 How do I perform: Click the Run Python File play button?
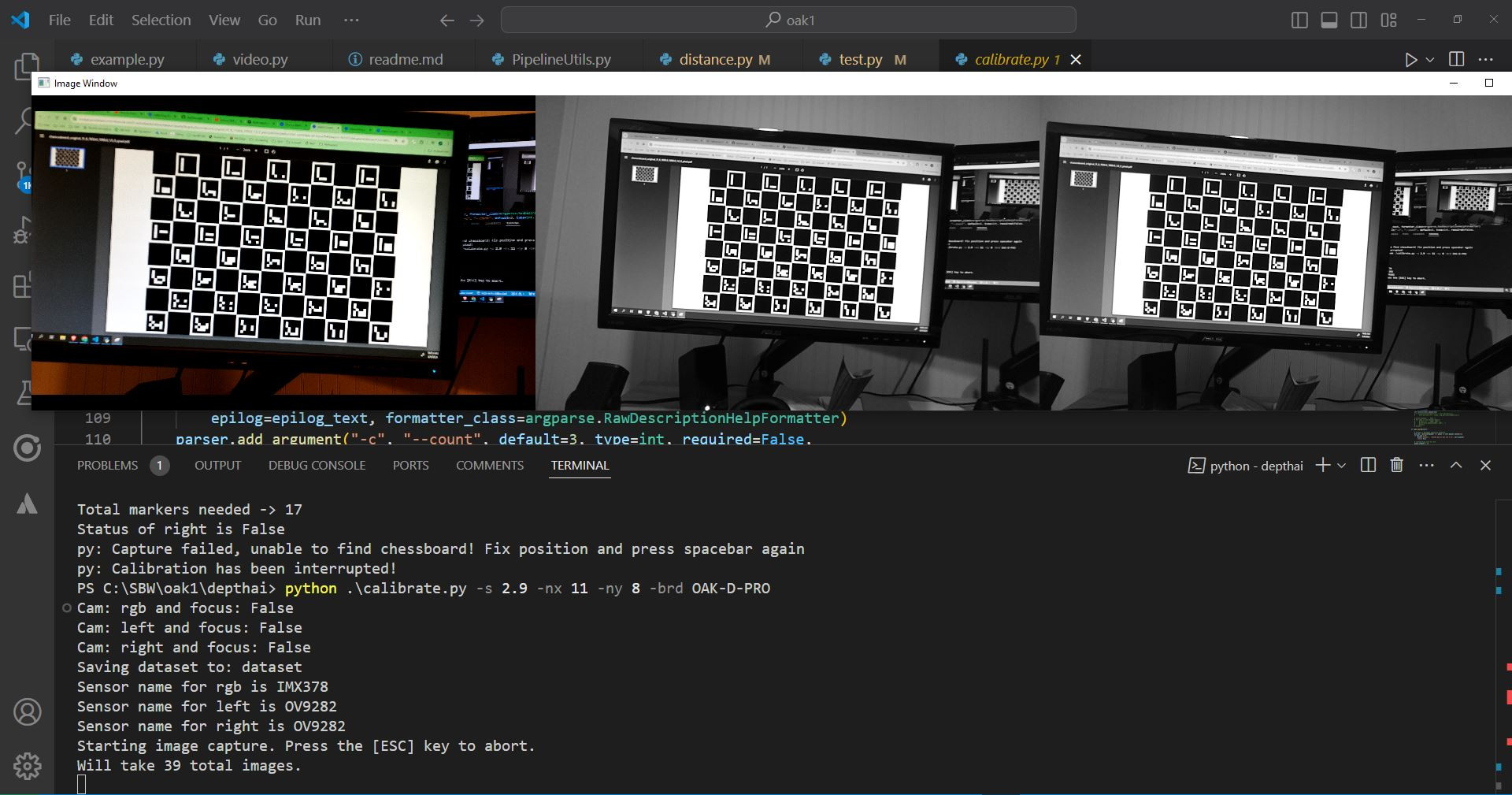tap(1410, 60)
